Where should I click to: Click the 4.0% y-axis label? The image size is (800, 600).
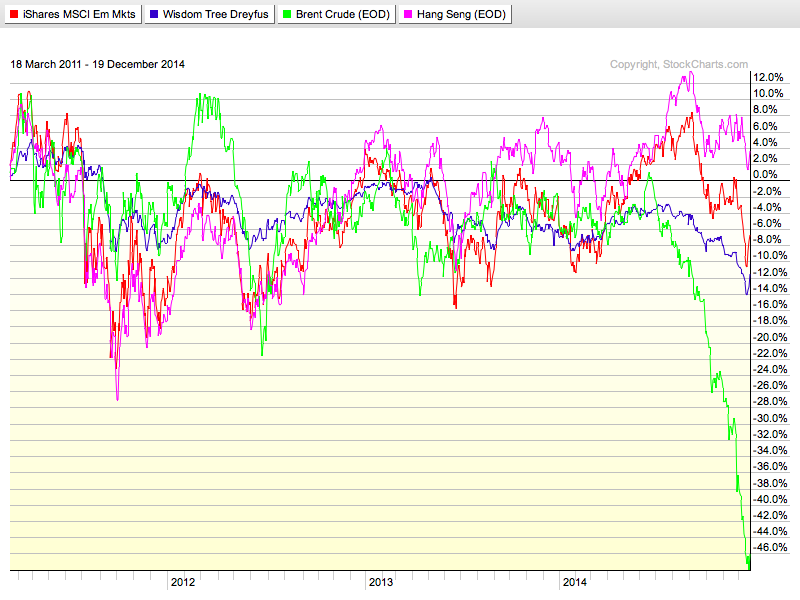tap(765, 142)
